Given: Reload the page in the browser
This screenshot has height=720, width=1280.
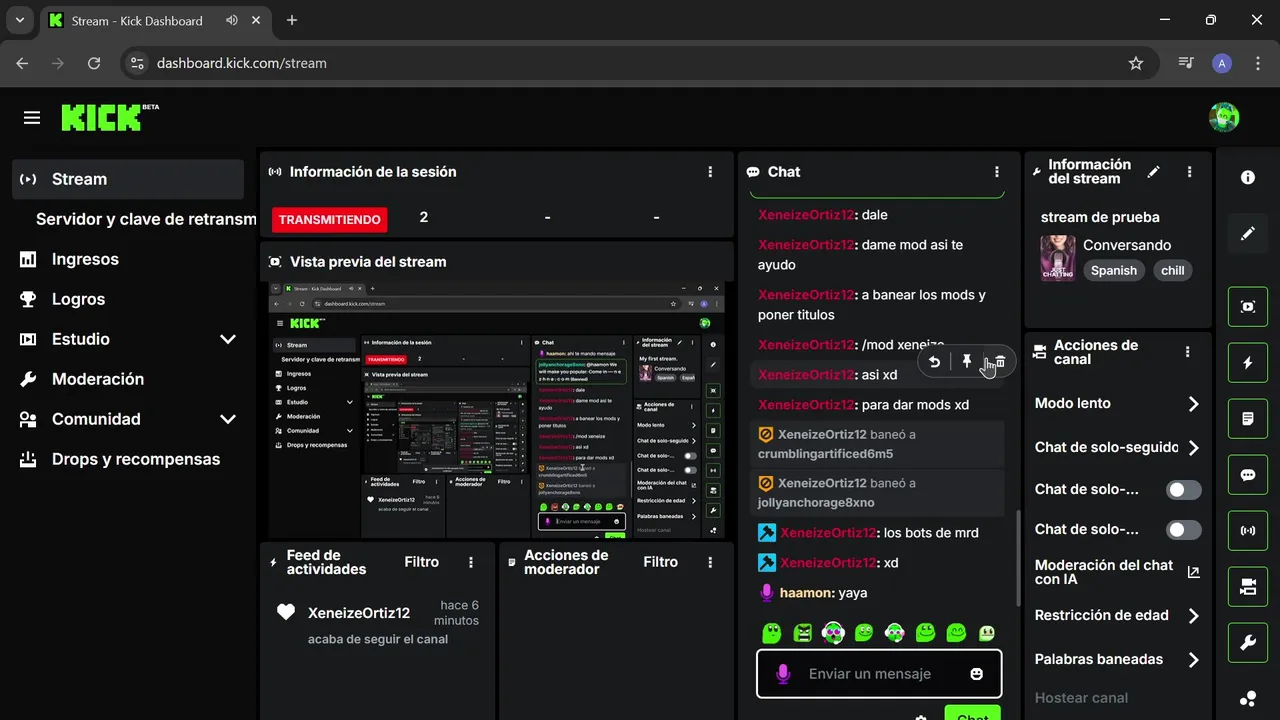Looking at the screenshot, I should [94, 63].
